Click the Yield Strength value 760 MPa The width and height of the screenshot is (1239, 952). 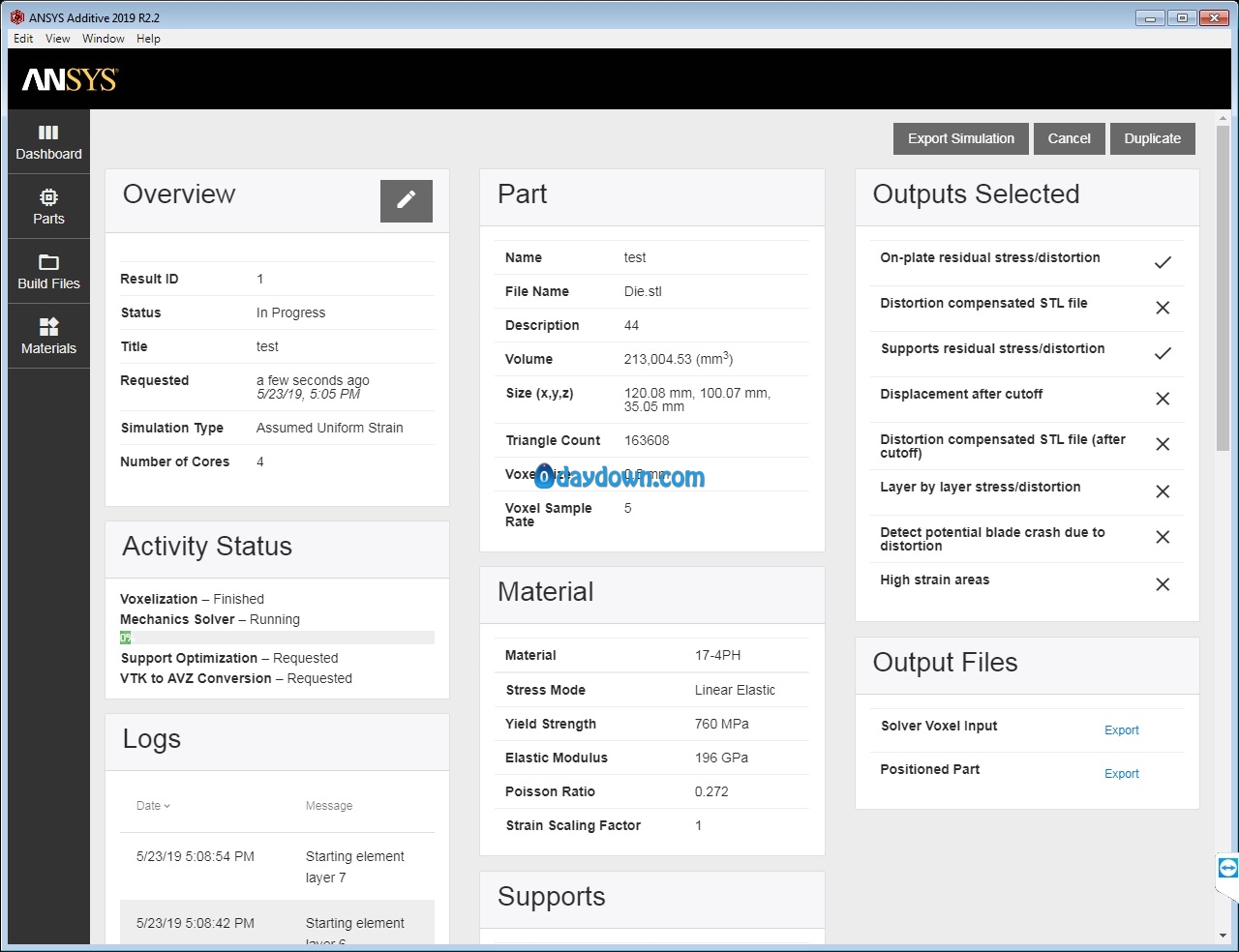(x=721, y=724)
